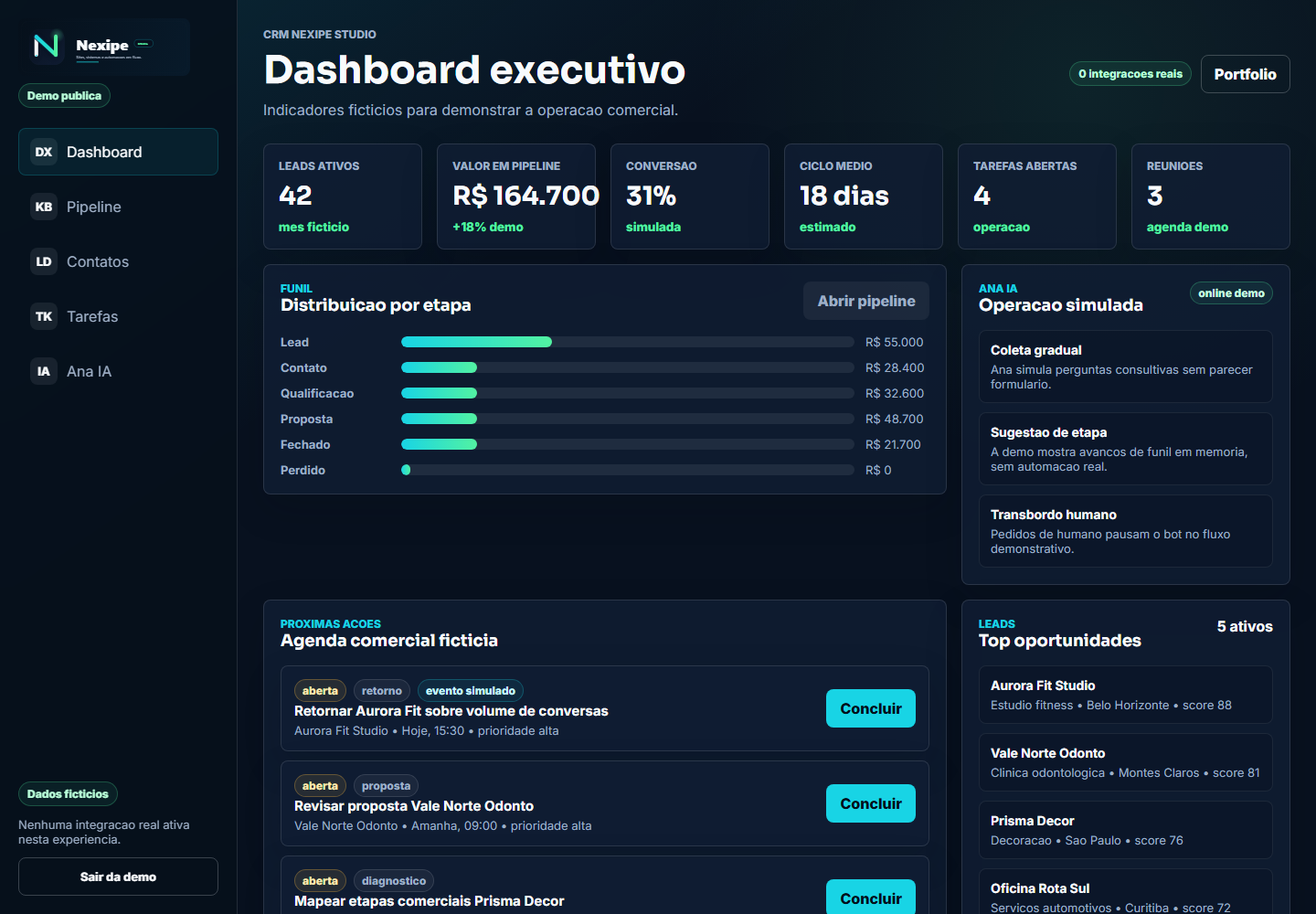Open the Ana IA page
Screen dimensions: 1316x914
[118, 371]
